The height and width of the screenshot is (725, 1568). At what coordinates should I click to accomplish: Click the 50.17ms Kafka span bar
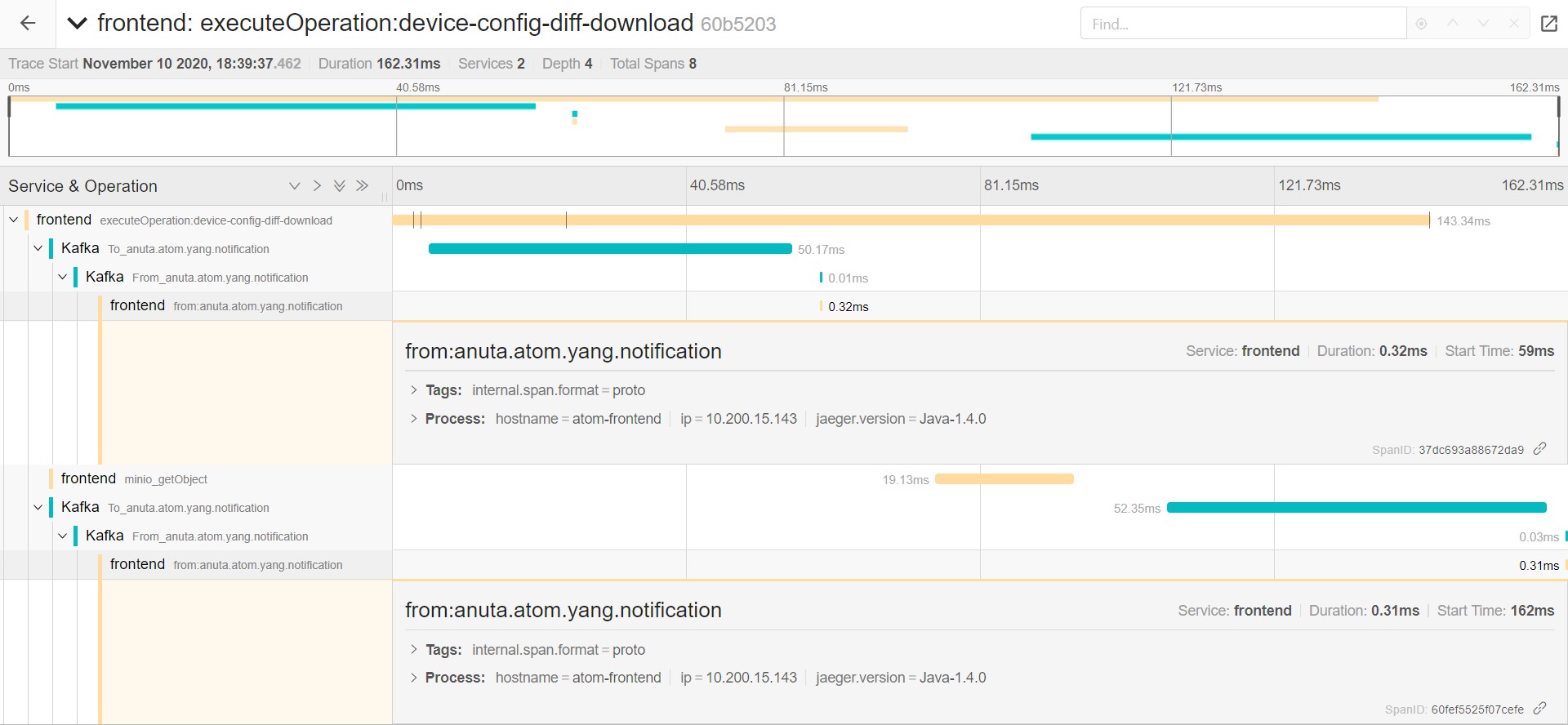tap(610, 248)
